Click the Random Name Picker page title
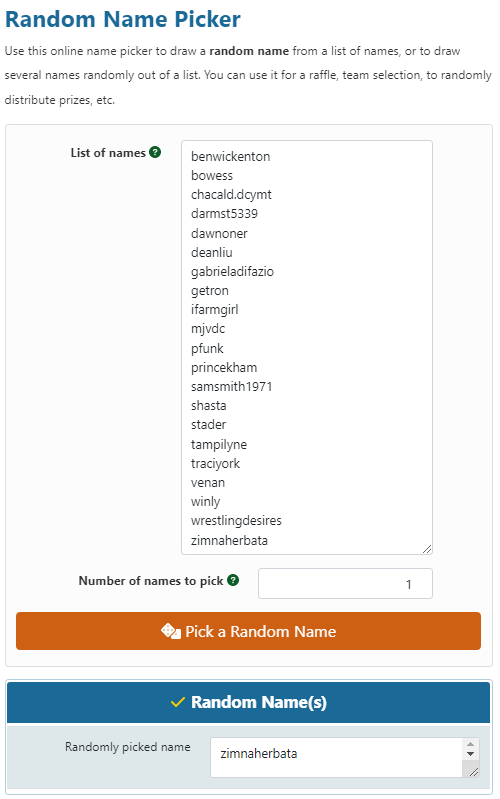The image size is (500, 799). [x=123, y=19]
